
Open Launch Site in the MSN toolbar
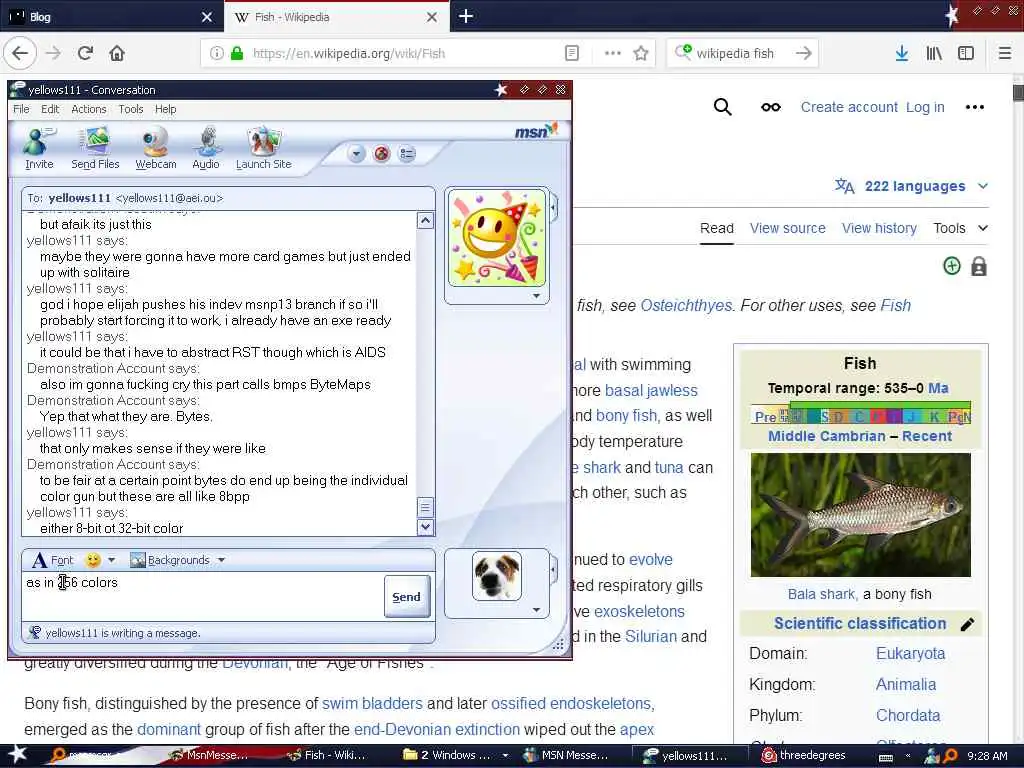[x=264, y=148]
